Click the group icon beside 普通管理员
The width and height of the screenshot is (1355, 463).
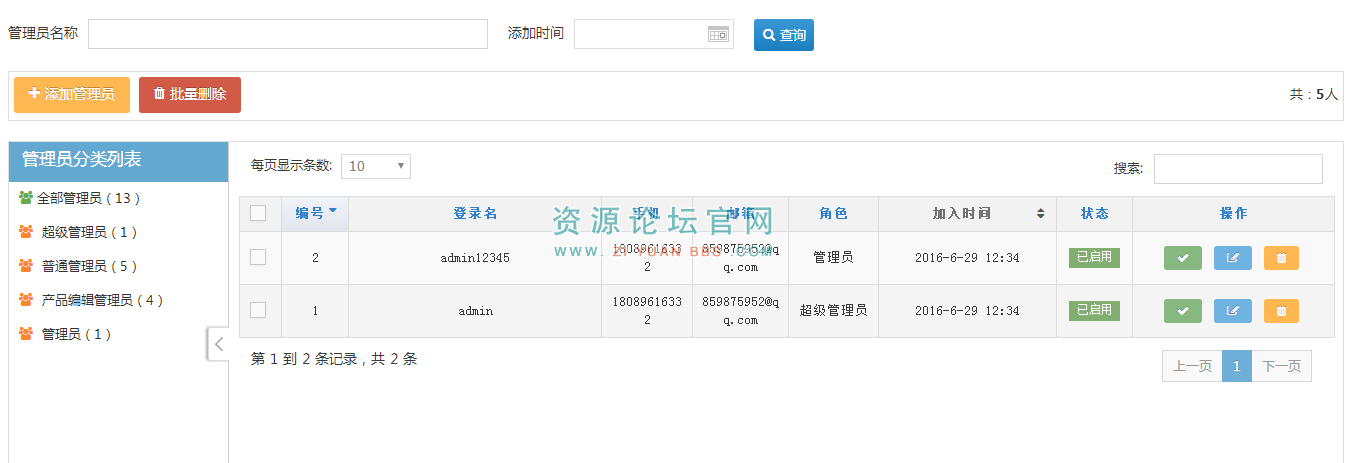click(26, 266)
